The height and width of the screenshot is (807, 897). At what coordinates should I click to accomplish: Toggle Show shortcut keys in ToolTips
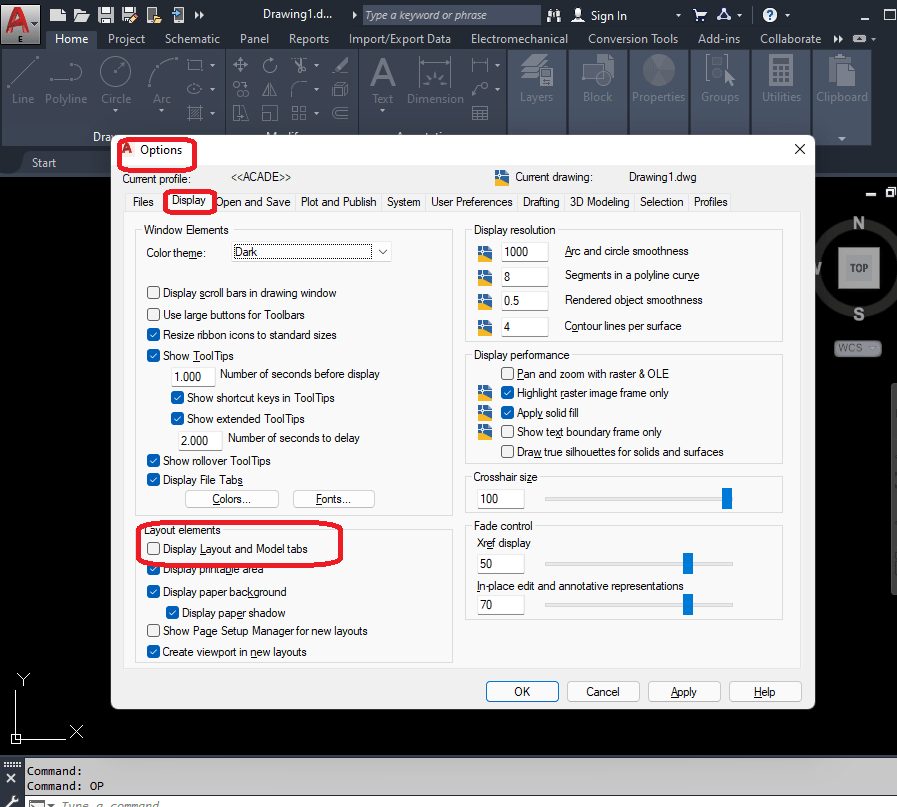click(x=177, y=397)
